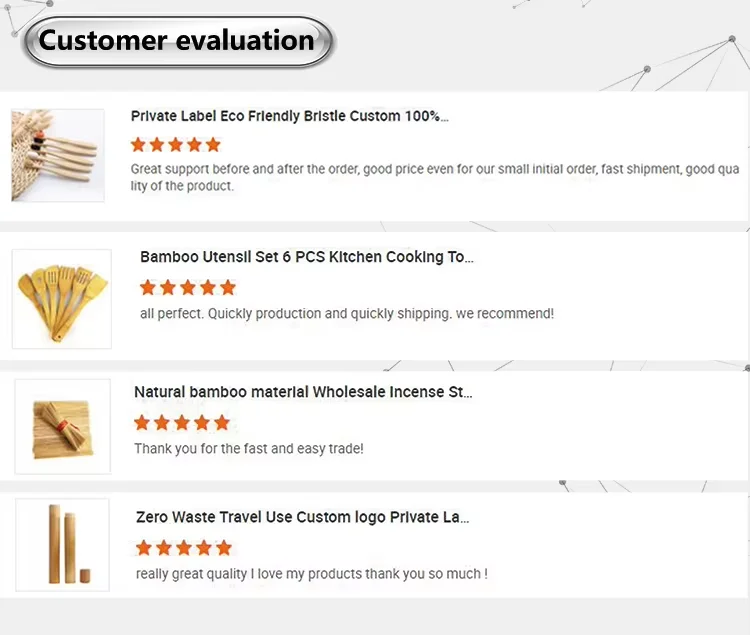Open Zero Waste Travel Use title
This screenshot has width=750, height=635.
[x=302, y=517]
